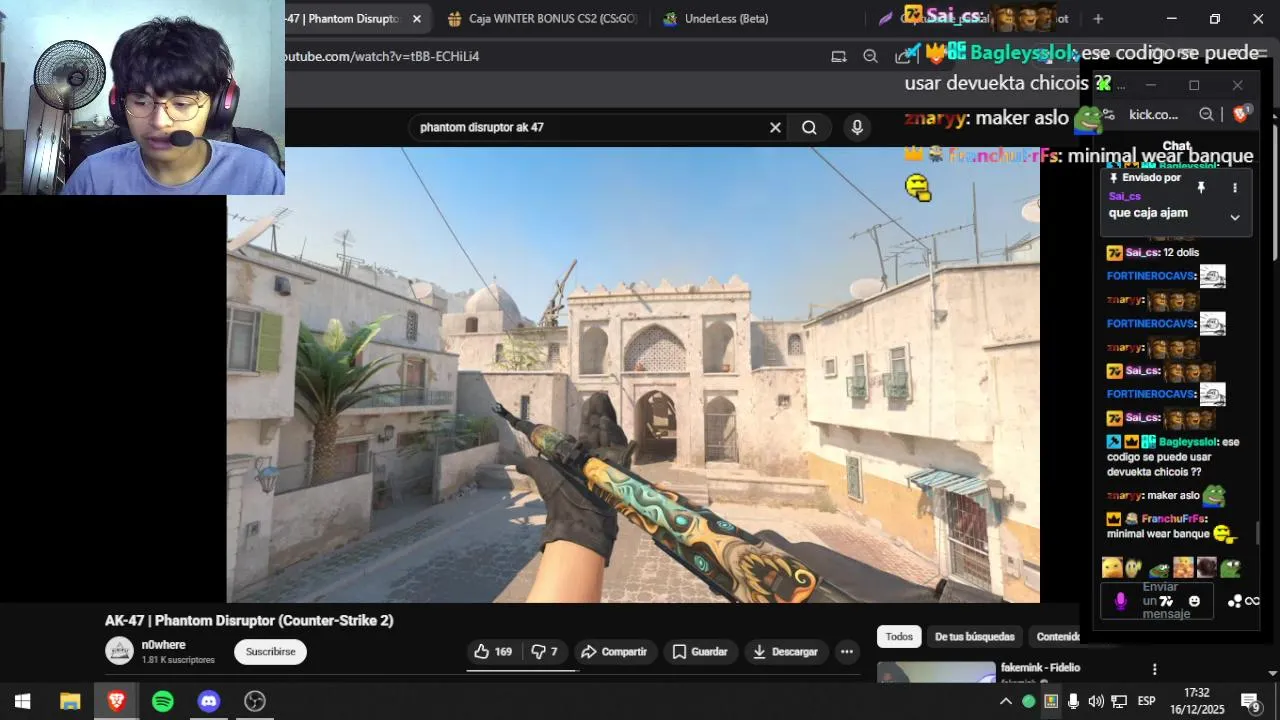Show hidden system tray icons chevron
Image resolution: width=1280 pixels, height=720 pixels.
1005,701
